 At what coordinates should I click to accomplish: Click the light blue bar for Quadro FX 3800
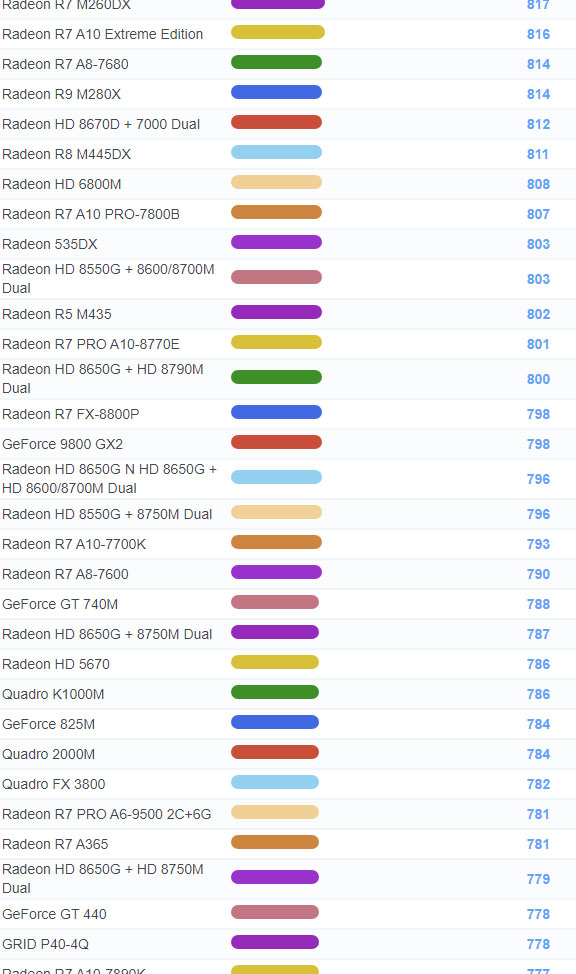point(275,782)
